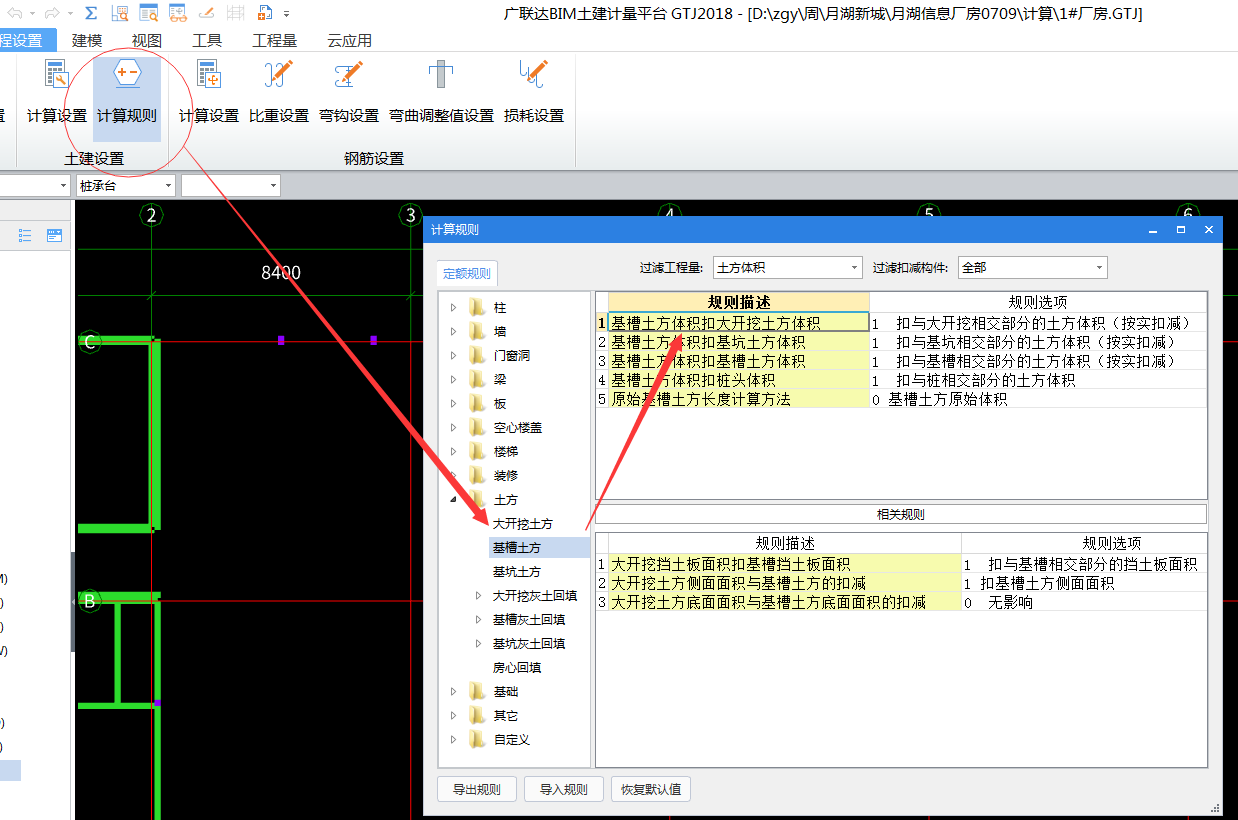Open 计算设置 under the 钢筋设置 group
Image resolution: width=1238 pixels, height=820 pixels.
point(209,93)
